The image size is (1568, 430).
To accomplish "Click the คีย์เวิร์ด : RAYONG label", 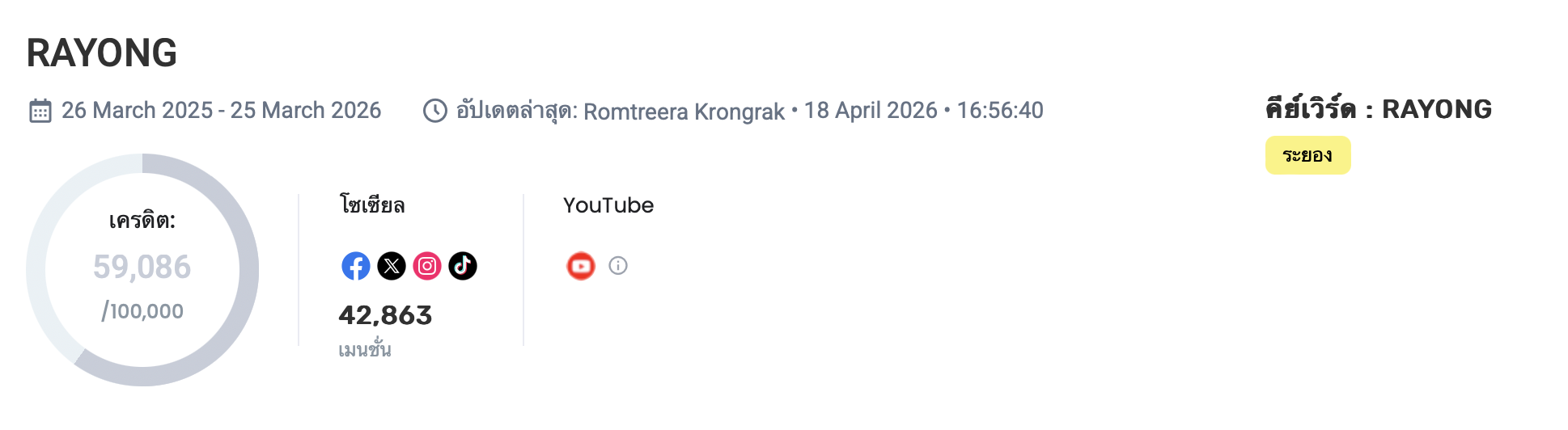I will tap(1379, 109).
